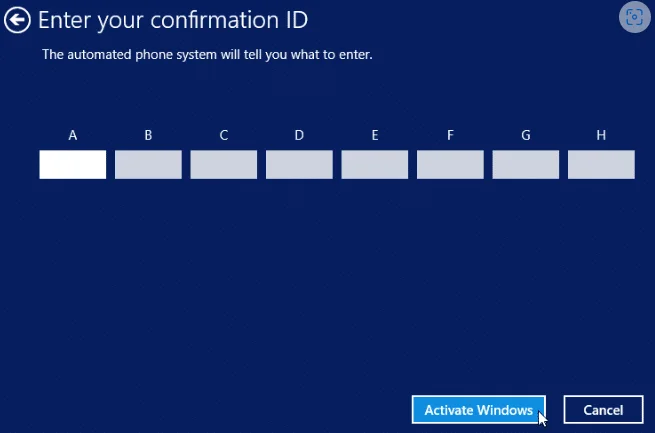This screenshot has width=655, height=433.
Task: Click the Activate Windows button
Action: pyautogui.click(x=479, y=410)
